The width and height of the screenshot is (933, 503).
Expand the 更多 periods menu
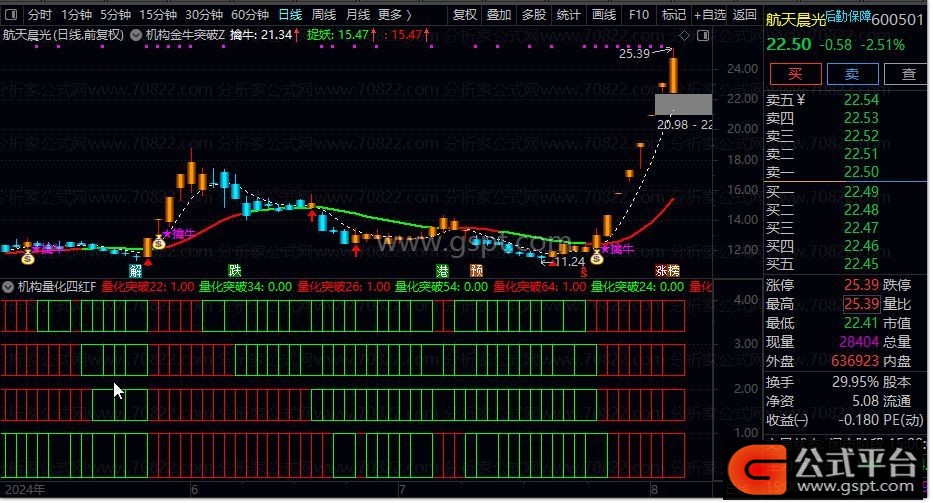[x=395, y=14]
